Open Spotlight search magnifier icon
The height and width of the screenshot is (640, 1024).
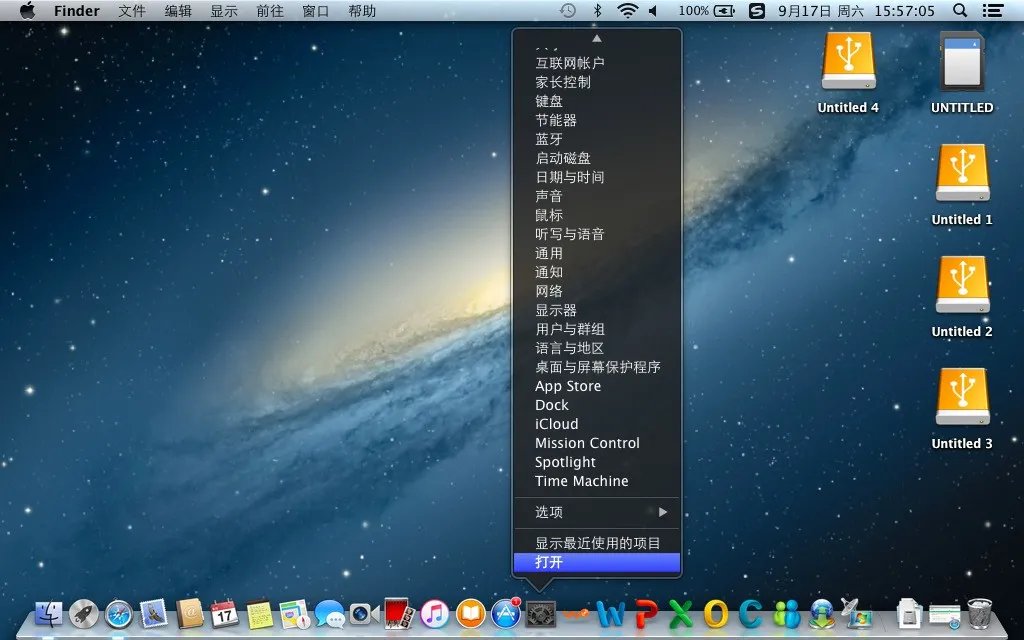(x=960, y=11)
